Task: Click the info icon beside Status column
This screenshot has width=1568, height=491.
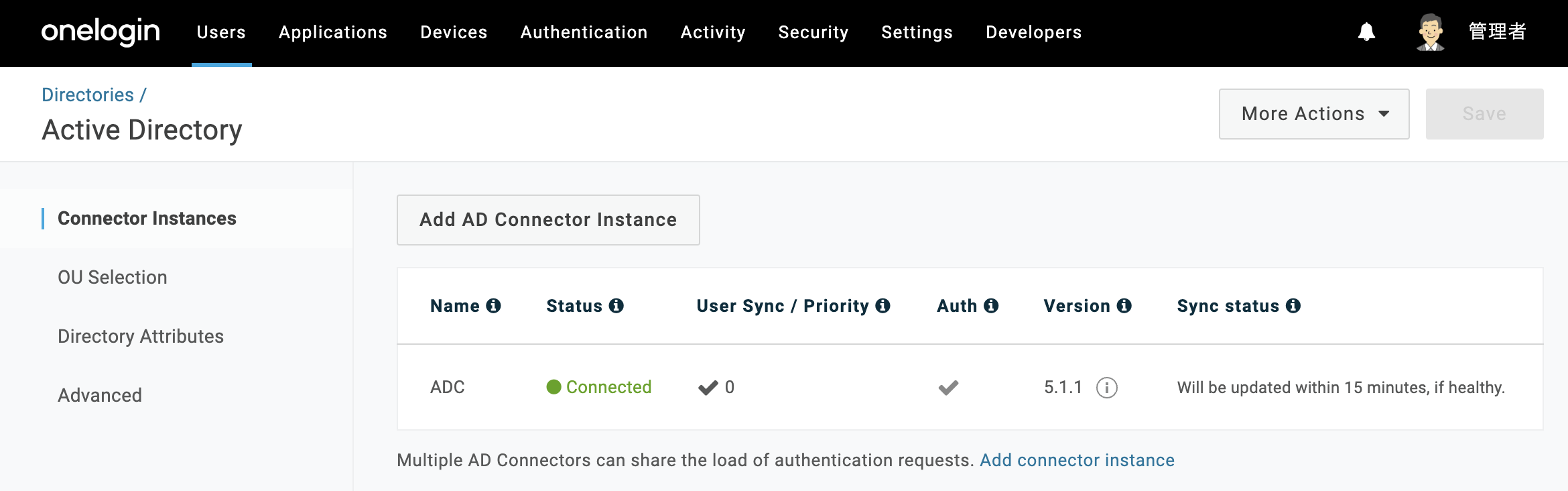Action: 616,306
